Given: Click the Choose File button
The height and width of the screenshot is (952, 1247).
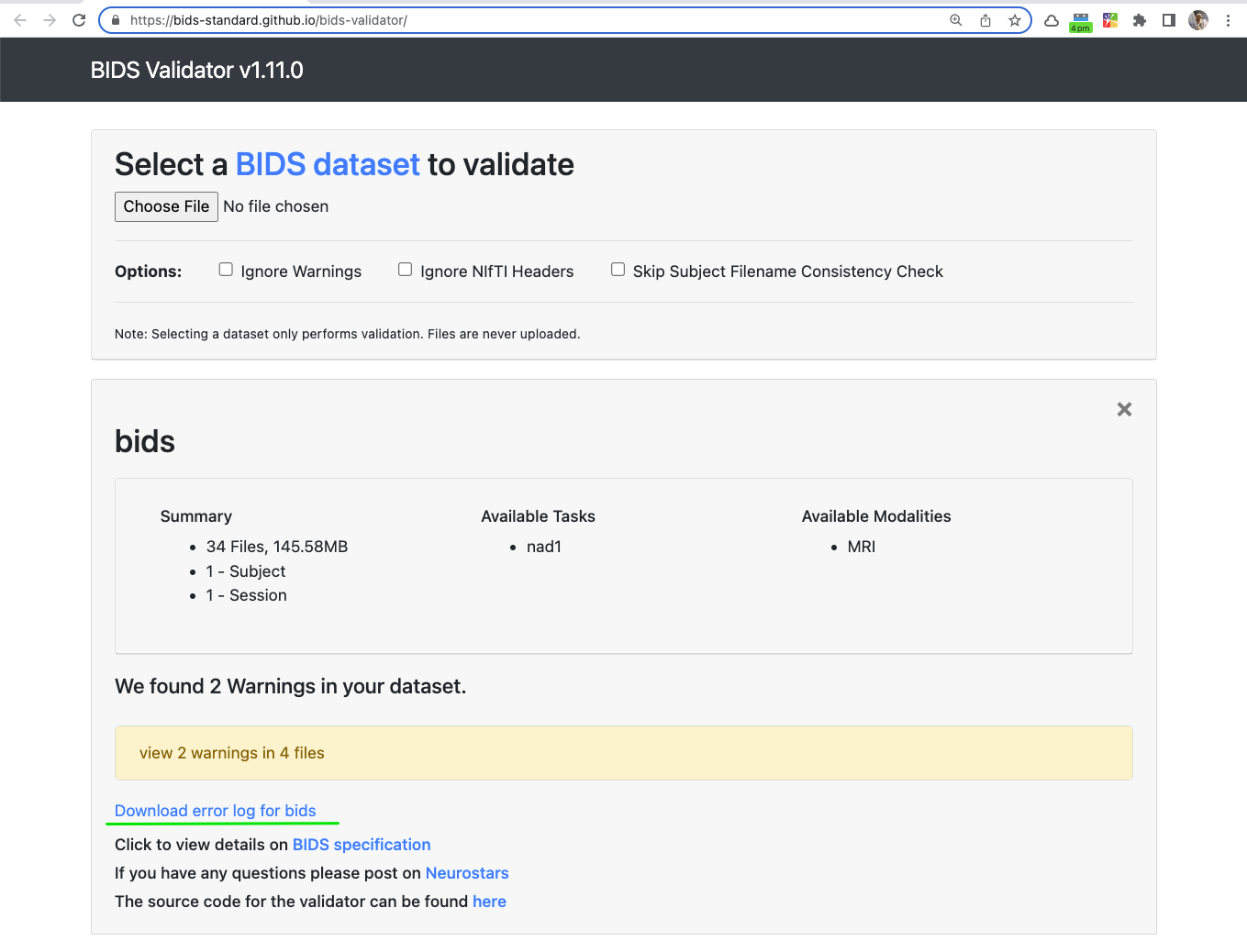Looking at the screenshot, I should (166, 206).
